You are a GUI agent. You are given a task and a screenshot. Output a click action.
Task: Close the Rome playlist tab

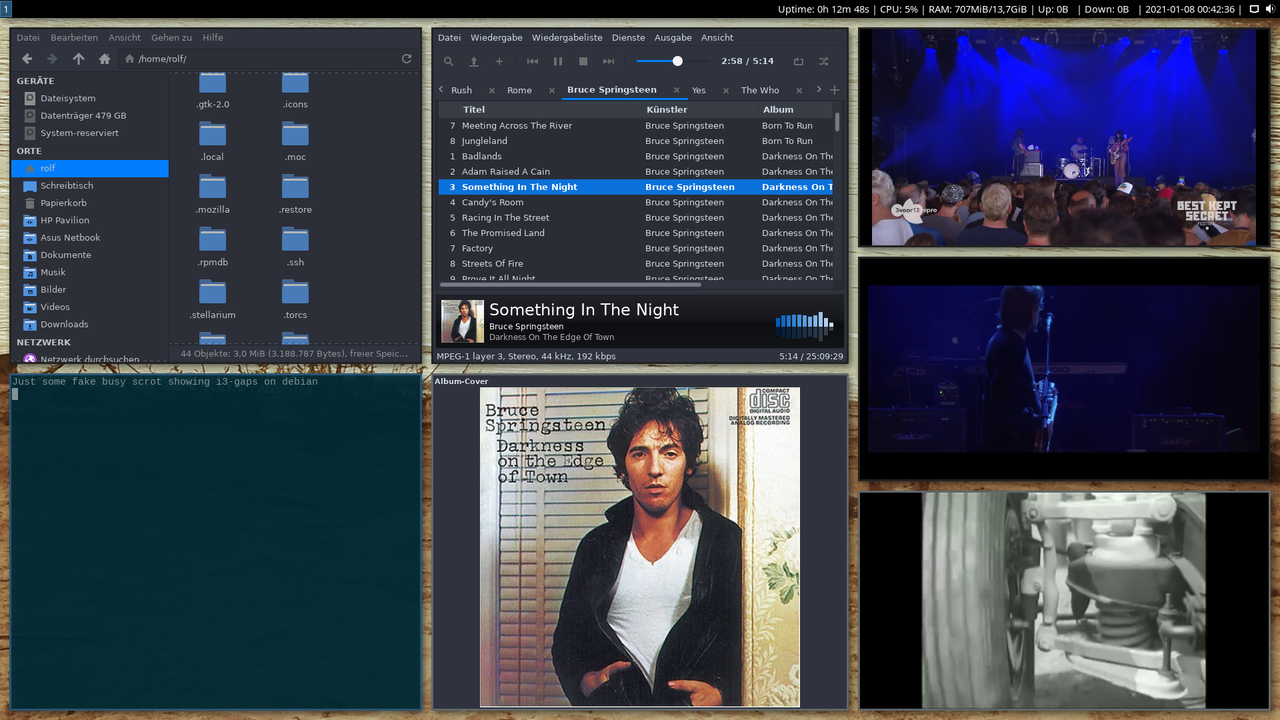click(x=550, y=90)
